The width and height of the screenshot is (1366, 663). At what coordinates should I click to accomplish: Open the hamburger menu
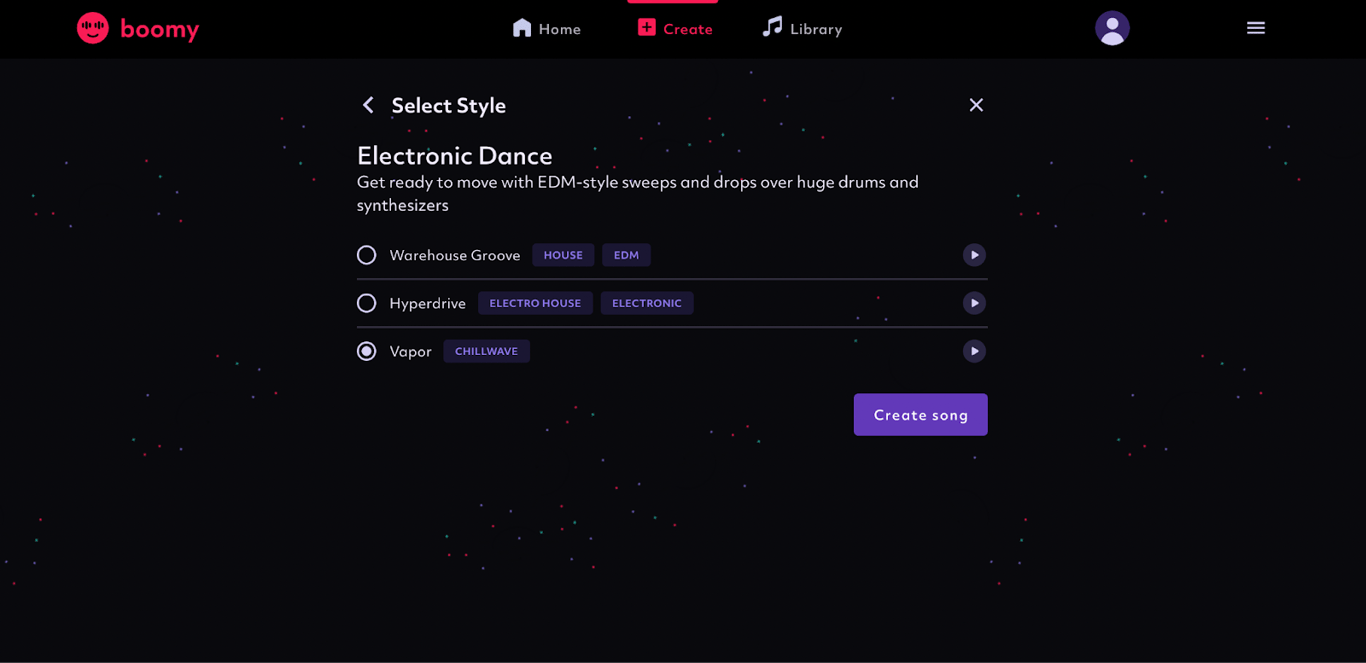[x=1256, y=28]
